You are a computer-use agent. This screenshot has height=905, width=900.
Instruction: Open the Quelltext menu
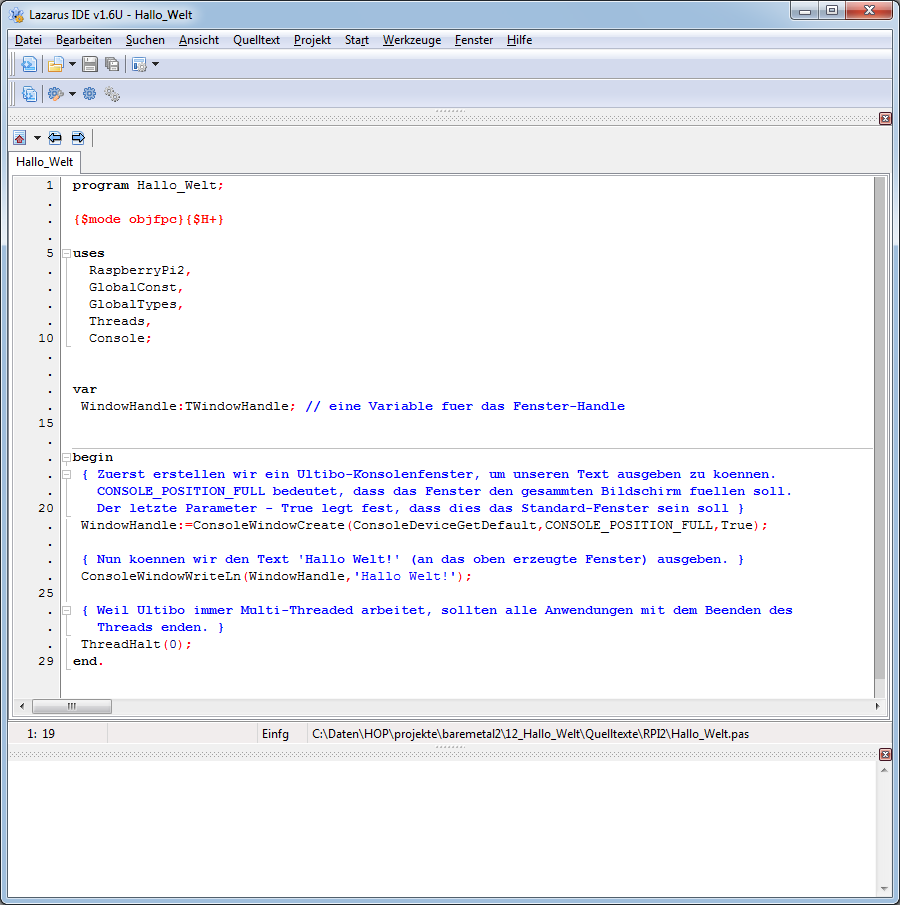[256, 40]
